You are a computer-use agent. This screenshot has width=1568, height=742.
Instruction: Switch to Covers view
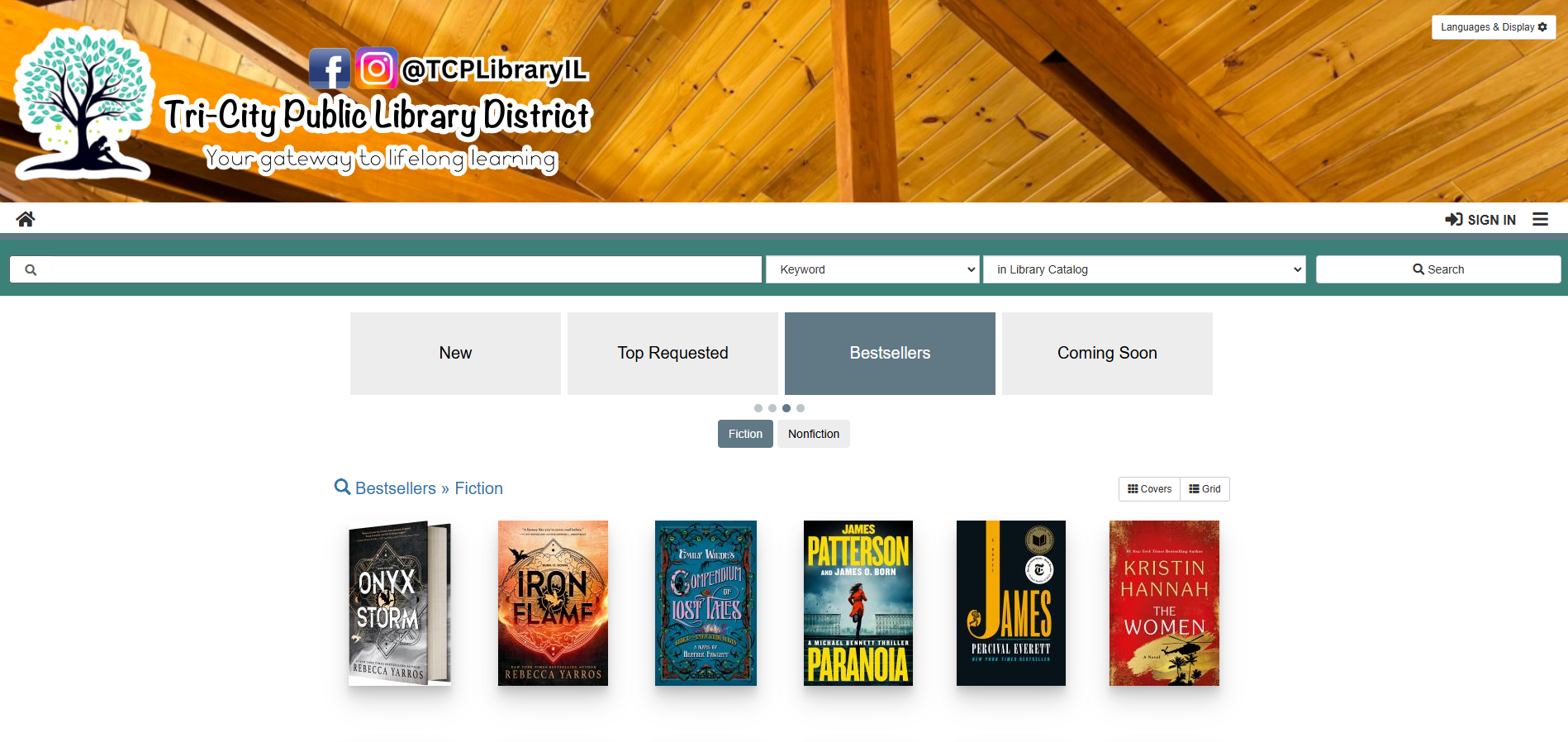pyautogui.click(x=1149, y=489)
